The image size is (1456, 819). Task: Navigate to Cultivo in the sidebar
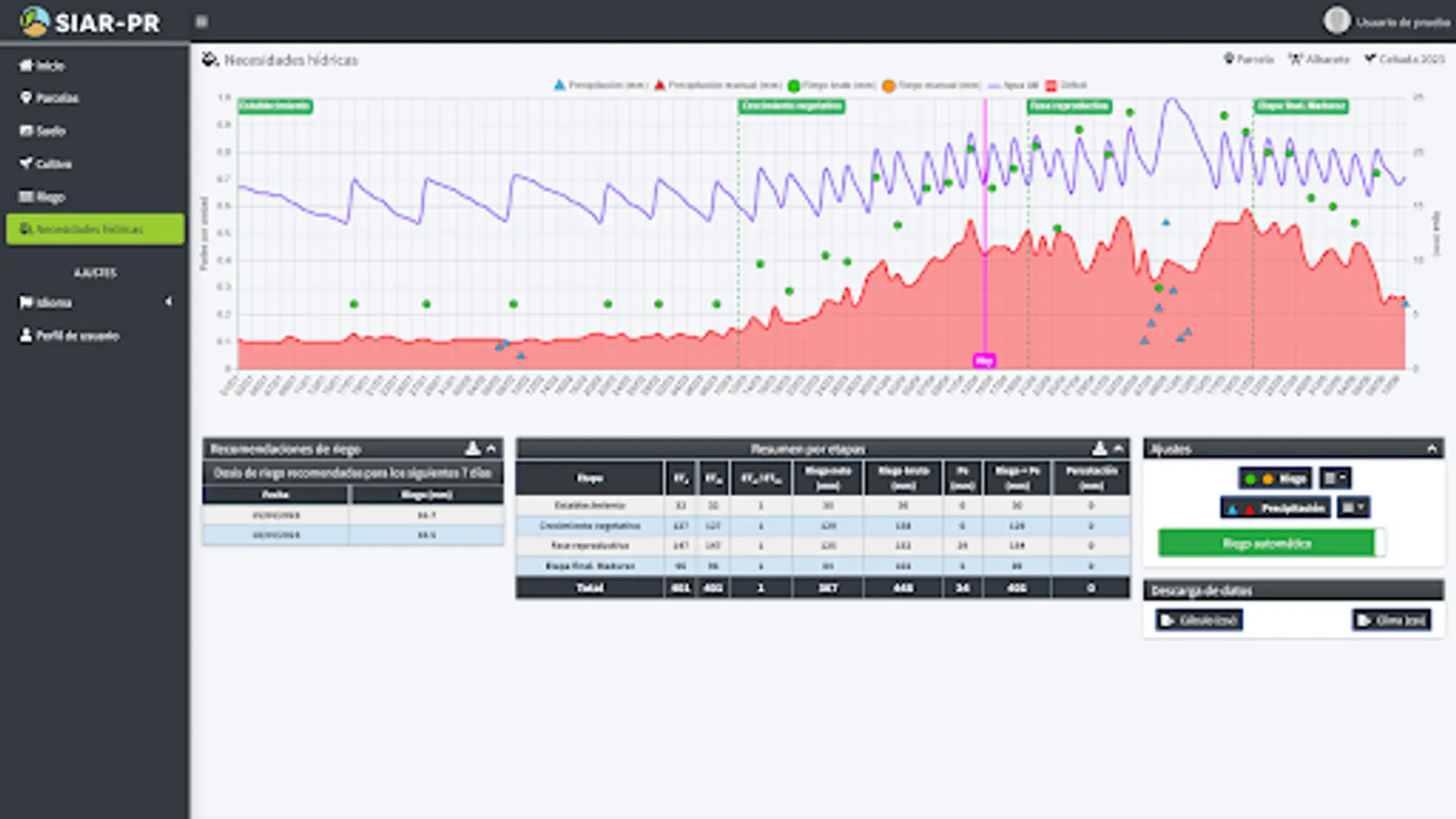[53, 164]
